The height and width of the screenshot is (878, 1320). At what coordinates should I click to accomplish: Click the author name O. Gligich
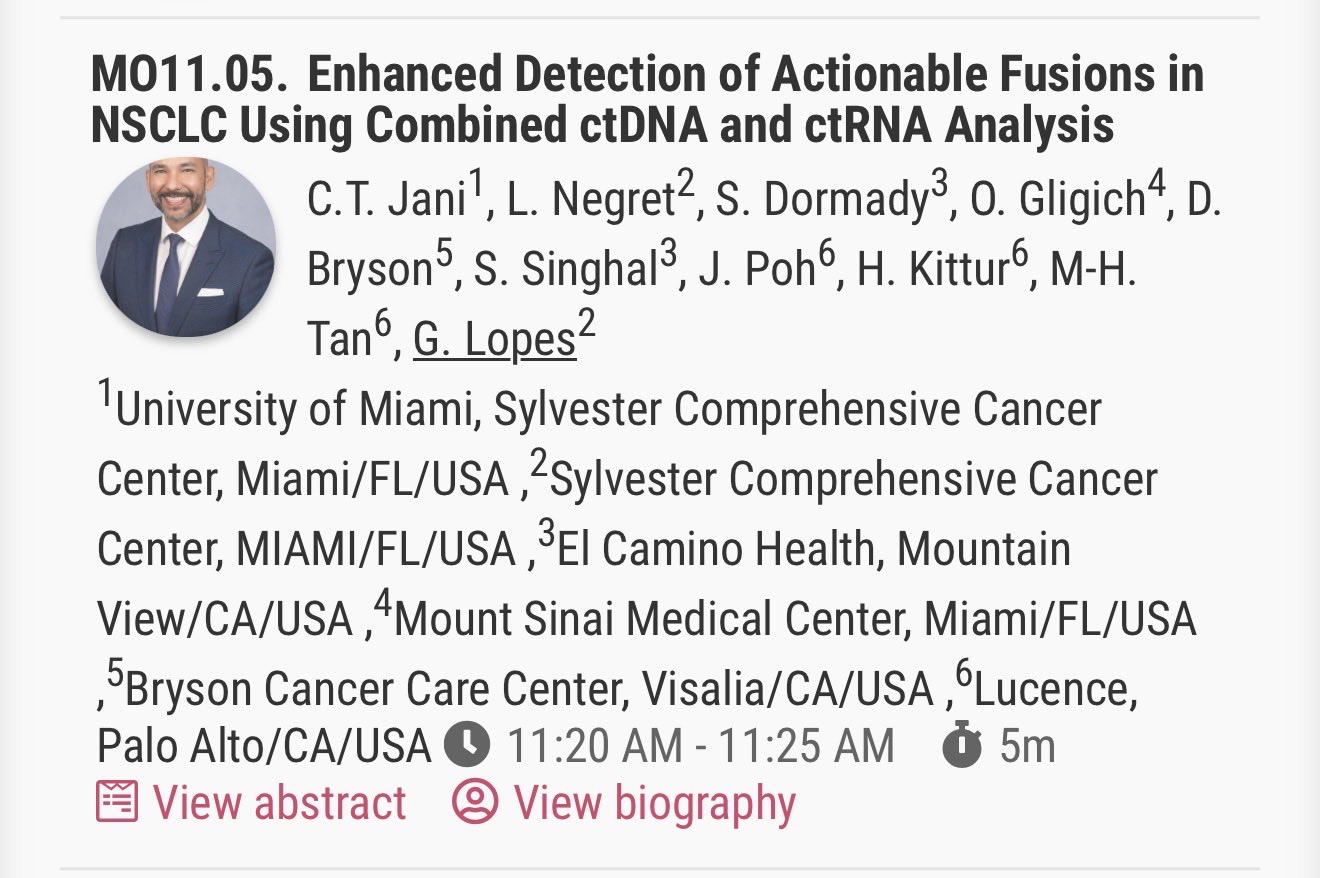point(1058,201)
